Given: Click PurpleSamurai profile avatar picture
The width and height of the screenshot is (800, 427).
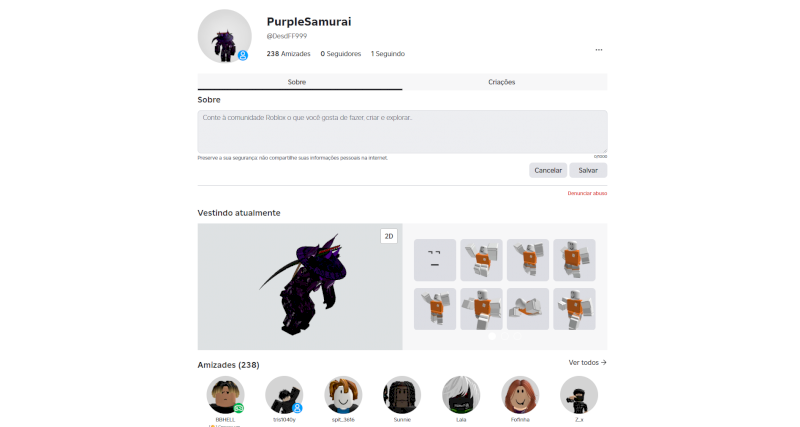Looking at the screenshot, I should (224, 36).
